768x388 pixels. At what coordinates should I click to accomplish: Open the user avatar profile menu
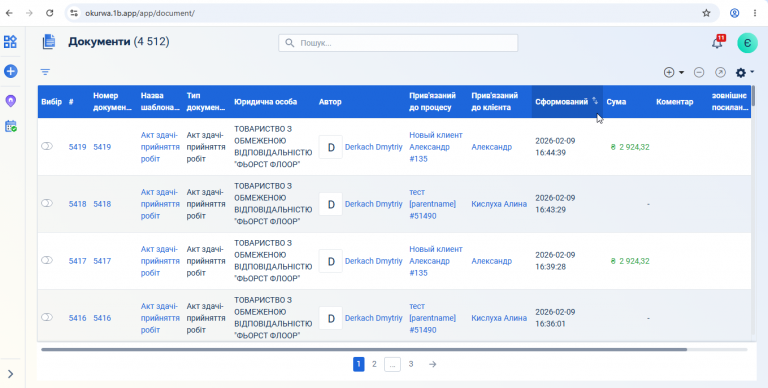747,43
